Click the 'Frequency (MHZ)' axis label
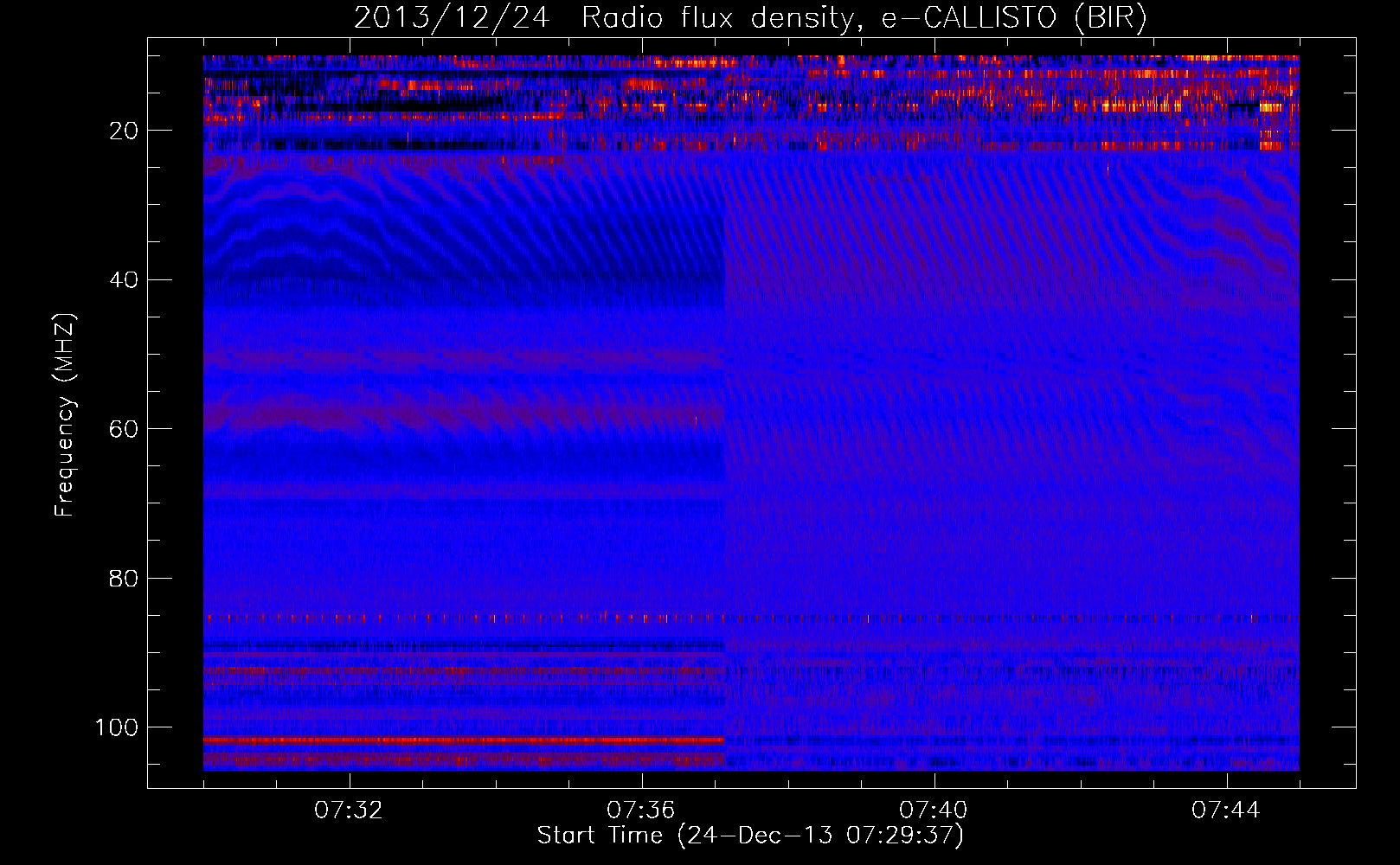 coord(65,415)
